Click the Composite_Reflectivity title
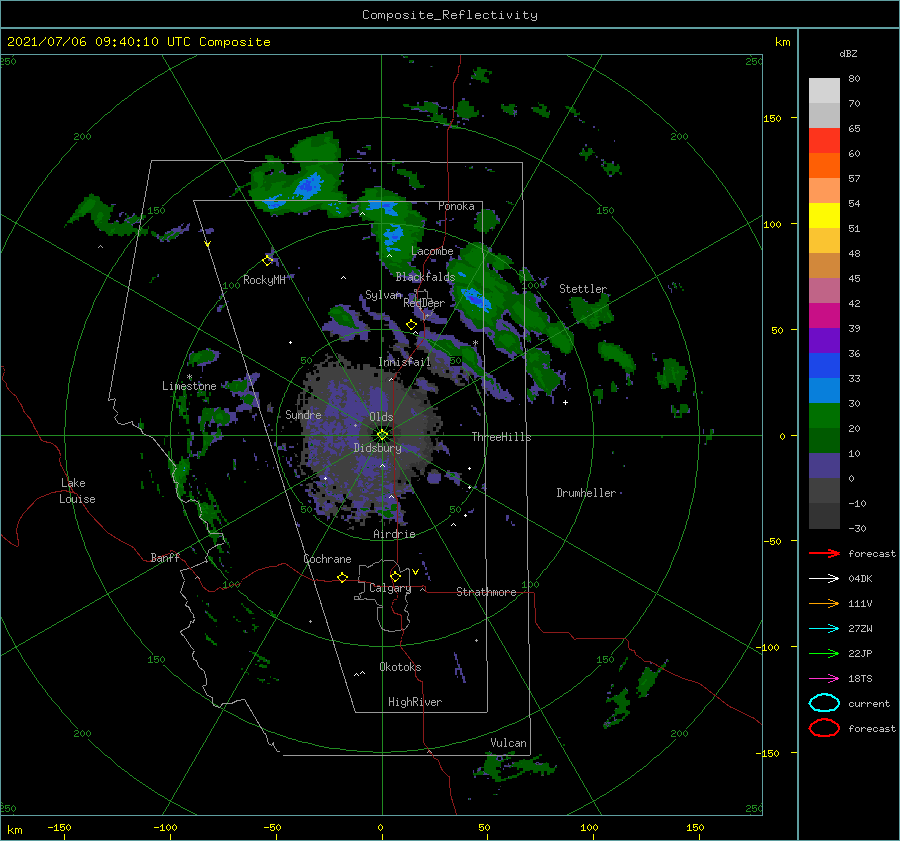This screenshot has height=841, width=900. pos(450,15)
